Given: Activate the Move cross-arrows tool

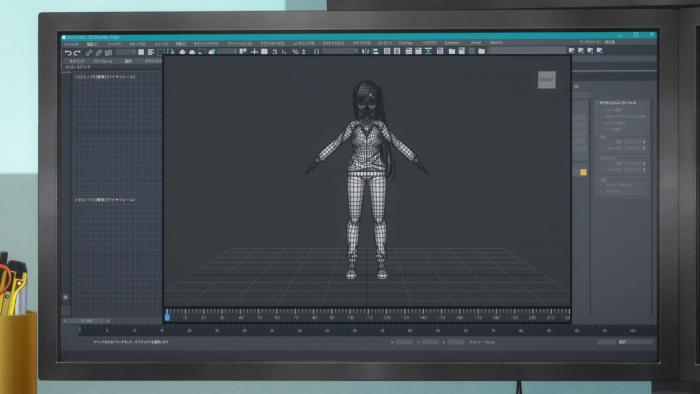Looking at the screenshot, I should coord(254,52).
